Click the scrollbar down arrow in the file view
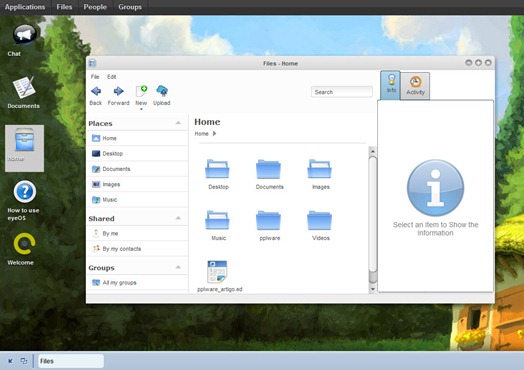524x370 pixels. point(373,289)
